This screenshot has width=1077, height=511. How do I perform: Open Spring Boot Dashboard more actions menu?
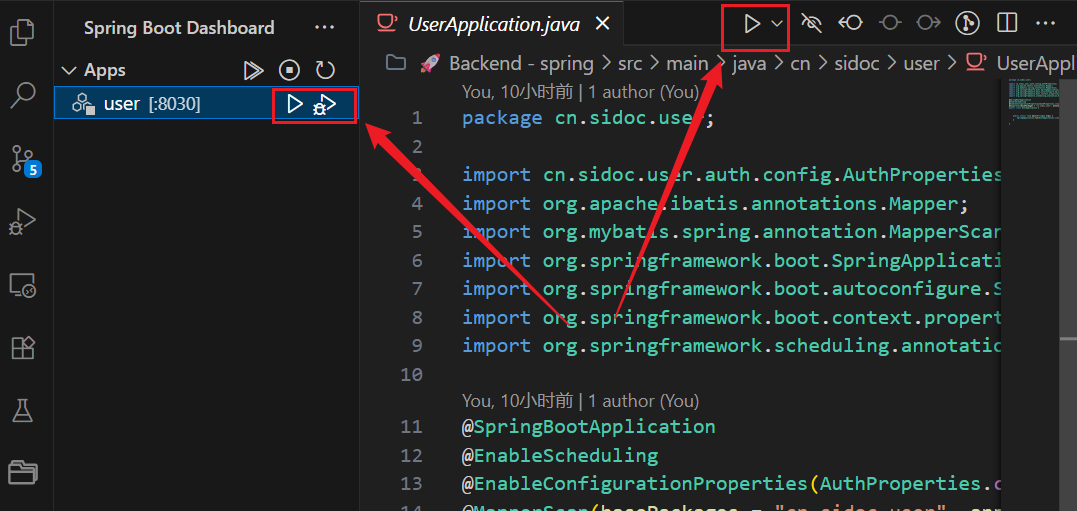[x=324, y=28]
